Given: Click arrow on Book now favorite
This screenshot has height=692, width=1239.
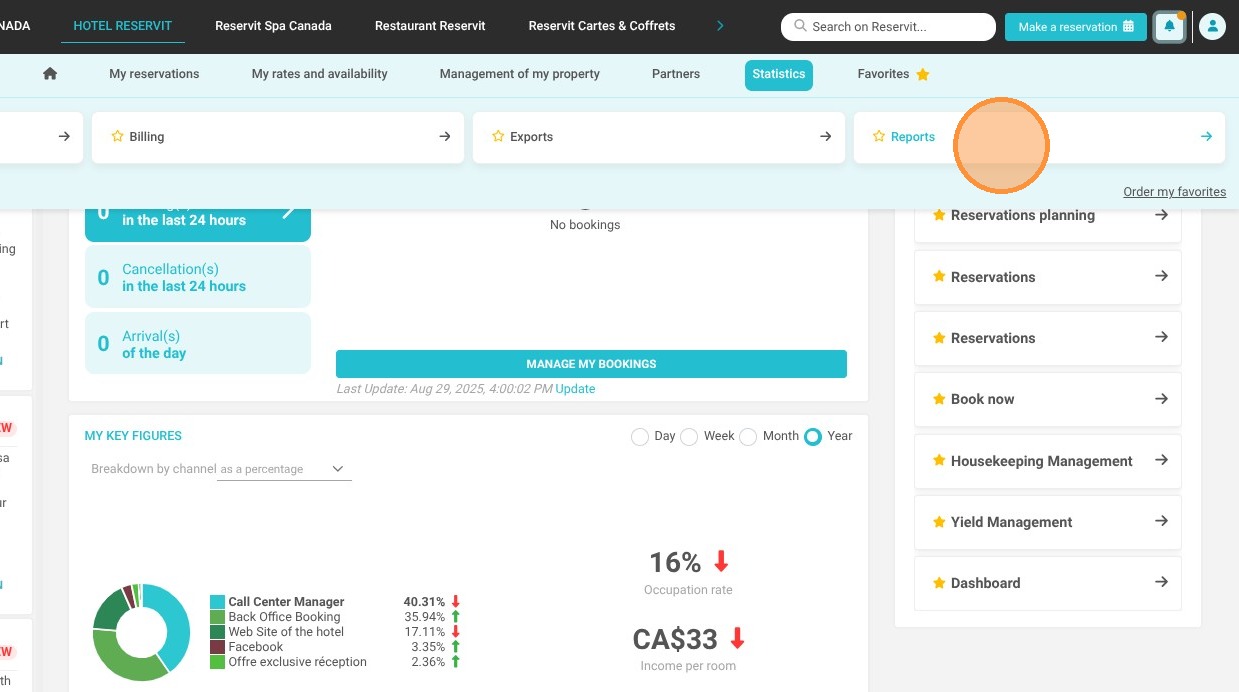Looking at the screenshot, I should (1161, 399).
